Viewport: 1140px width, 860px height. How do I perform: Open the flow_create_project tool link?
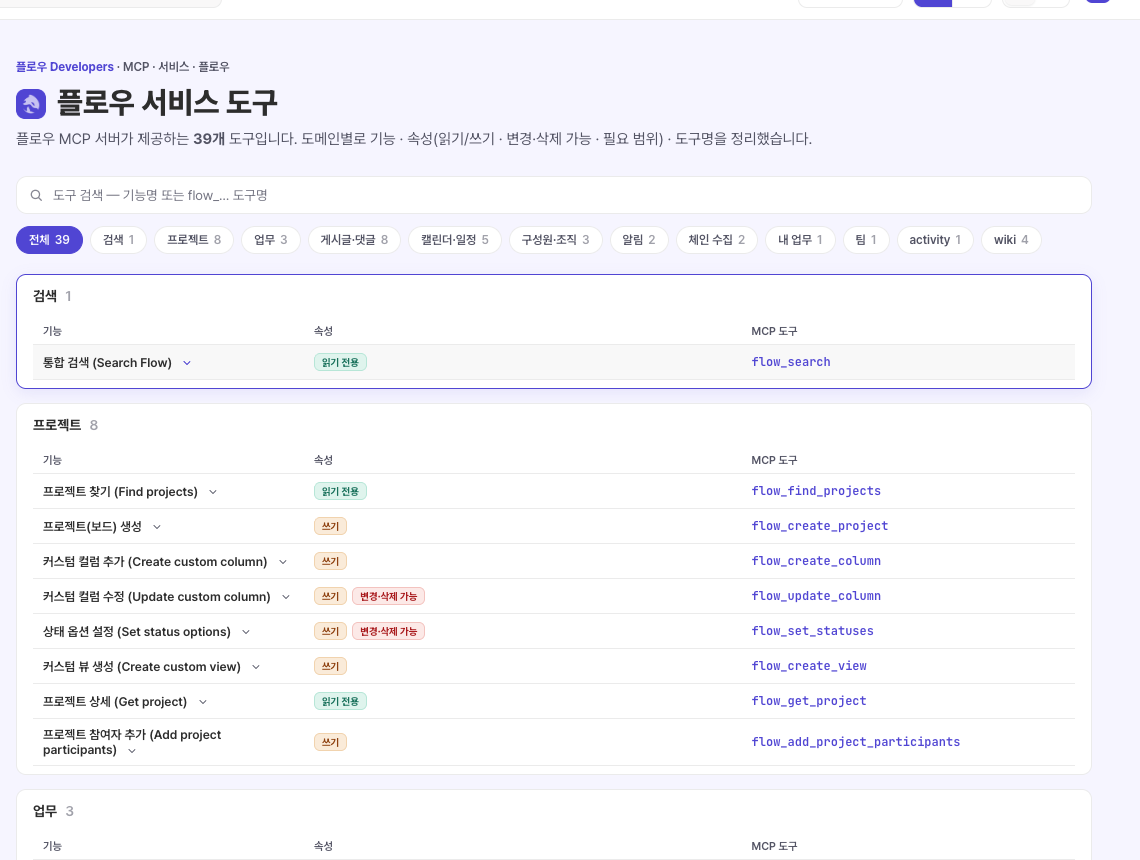pyautogui.click(x=819, y=526)
